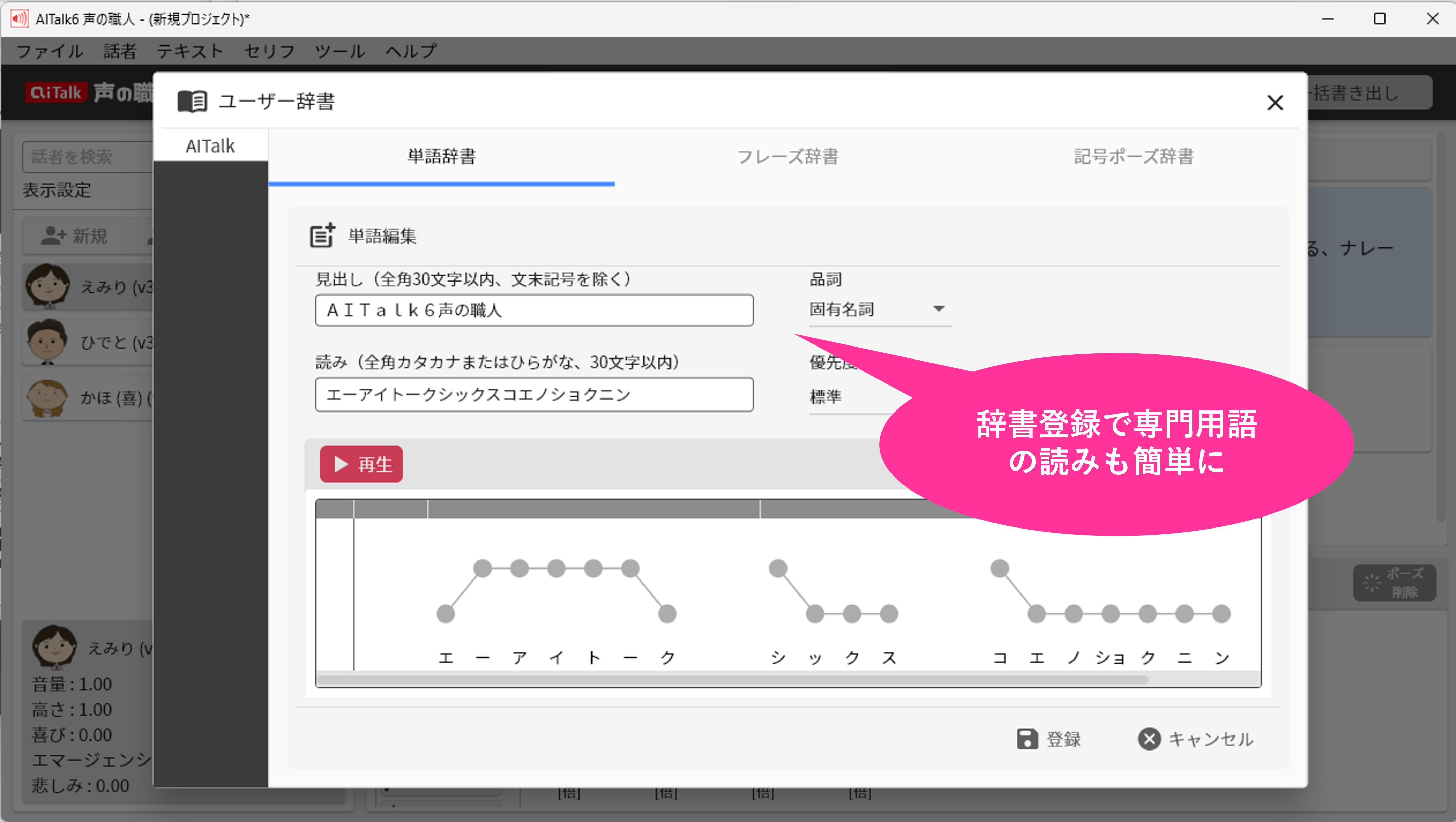Select the かほ (喜) speaker avatar
This screenshot has width=1456, height=822.
click(x=48, y=398)
